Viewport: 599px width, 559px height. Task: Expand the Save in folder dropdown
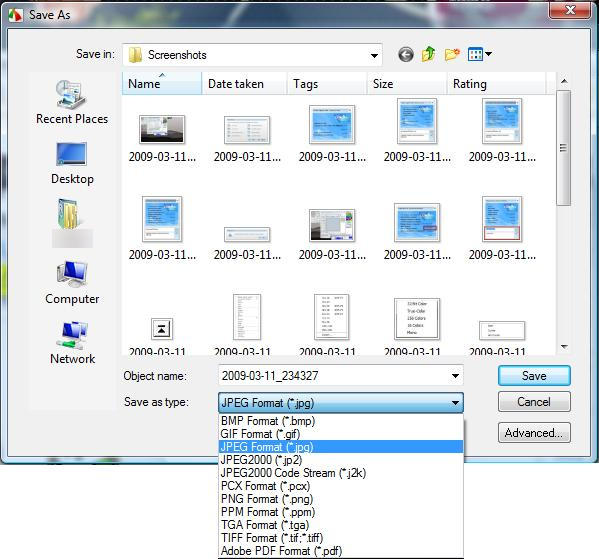pyautogui.click(x=374, y=55)
